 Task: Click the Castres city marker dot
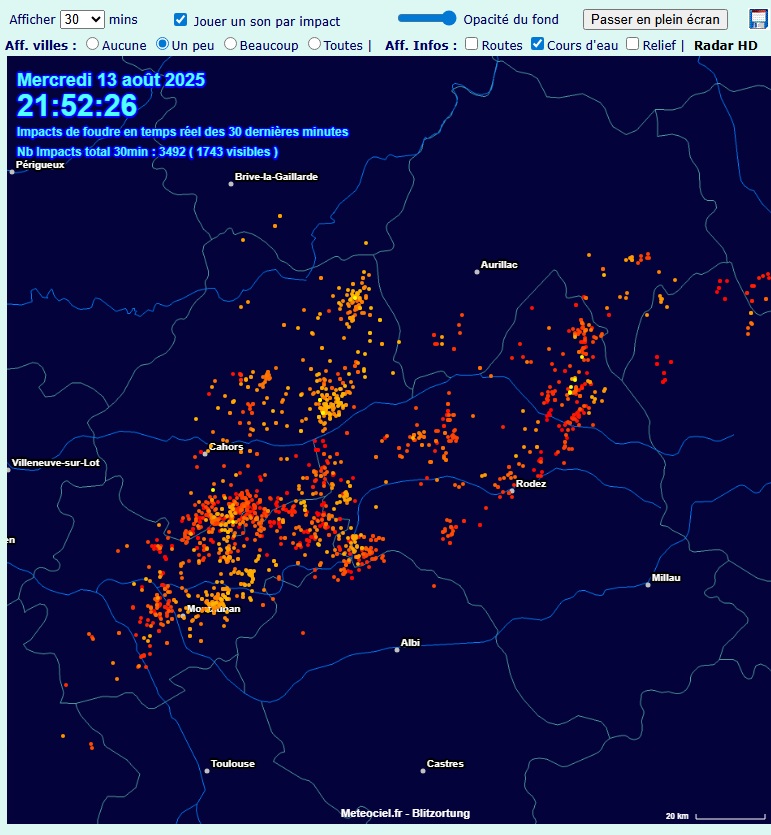(x=422, y=771)
